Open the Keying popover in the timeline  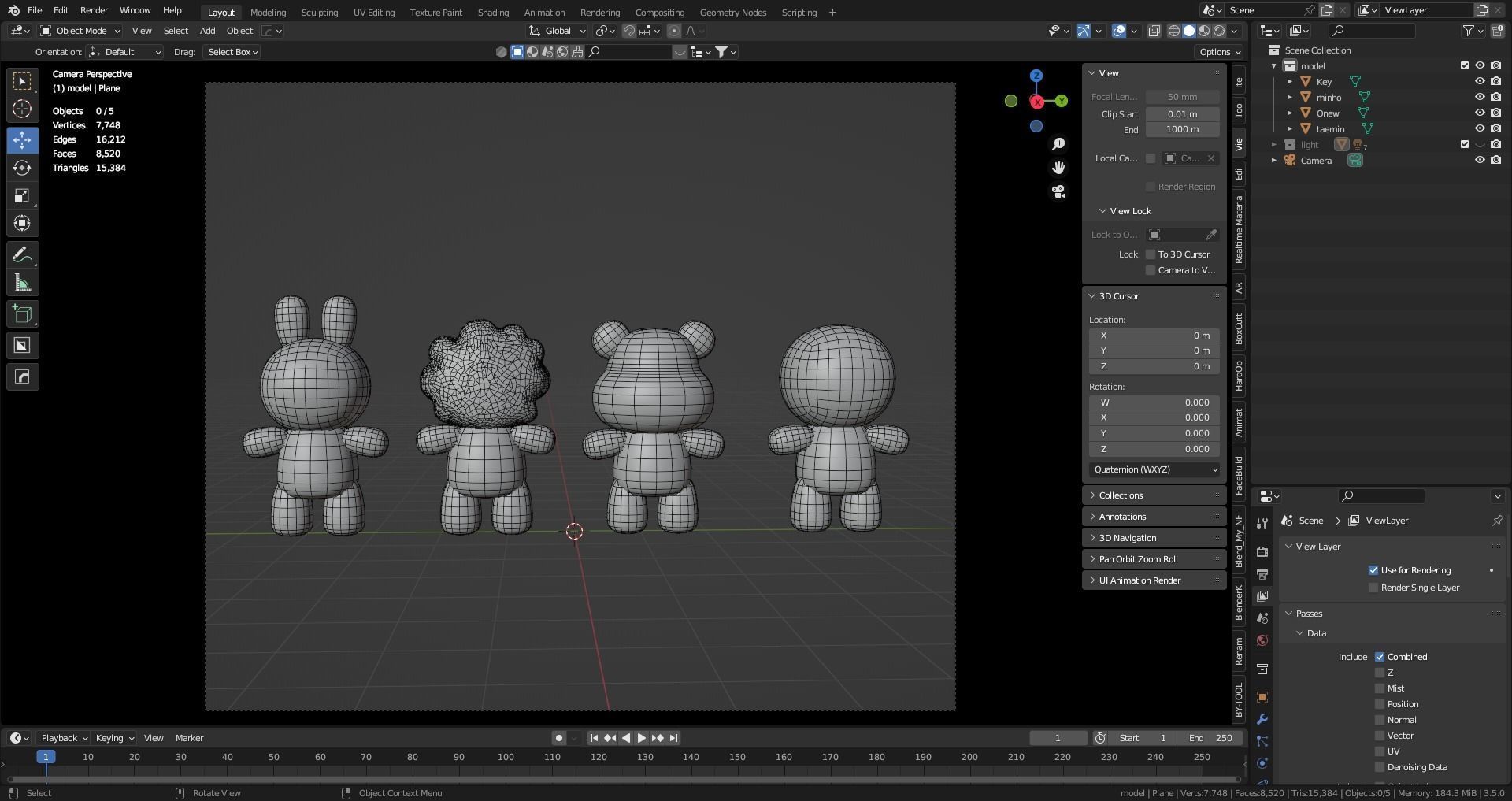point(114,738)
